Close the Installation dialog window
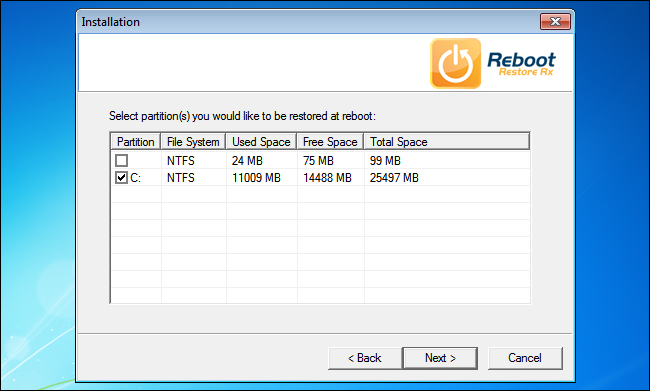This screenshot has width=650, height=391. (x=555, y=22)
